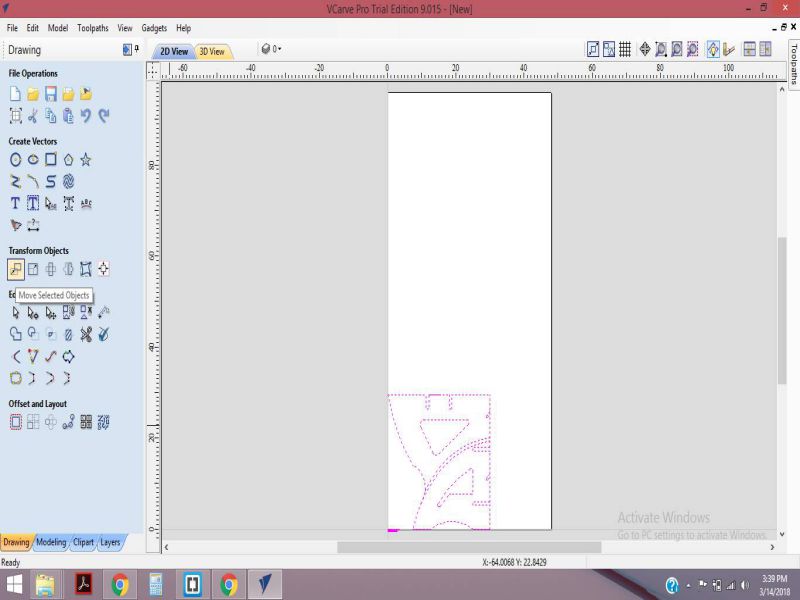Click the zoom to selected icon
800x600 pixels.
coord(692,49)
